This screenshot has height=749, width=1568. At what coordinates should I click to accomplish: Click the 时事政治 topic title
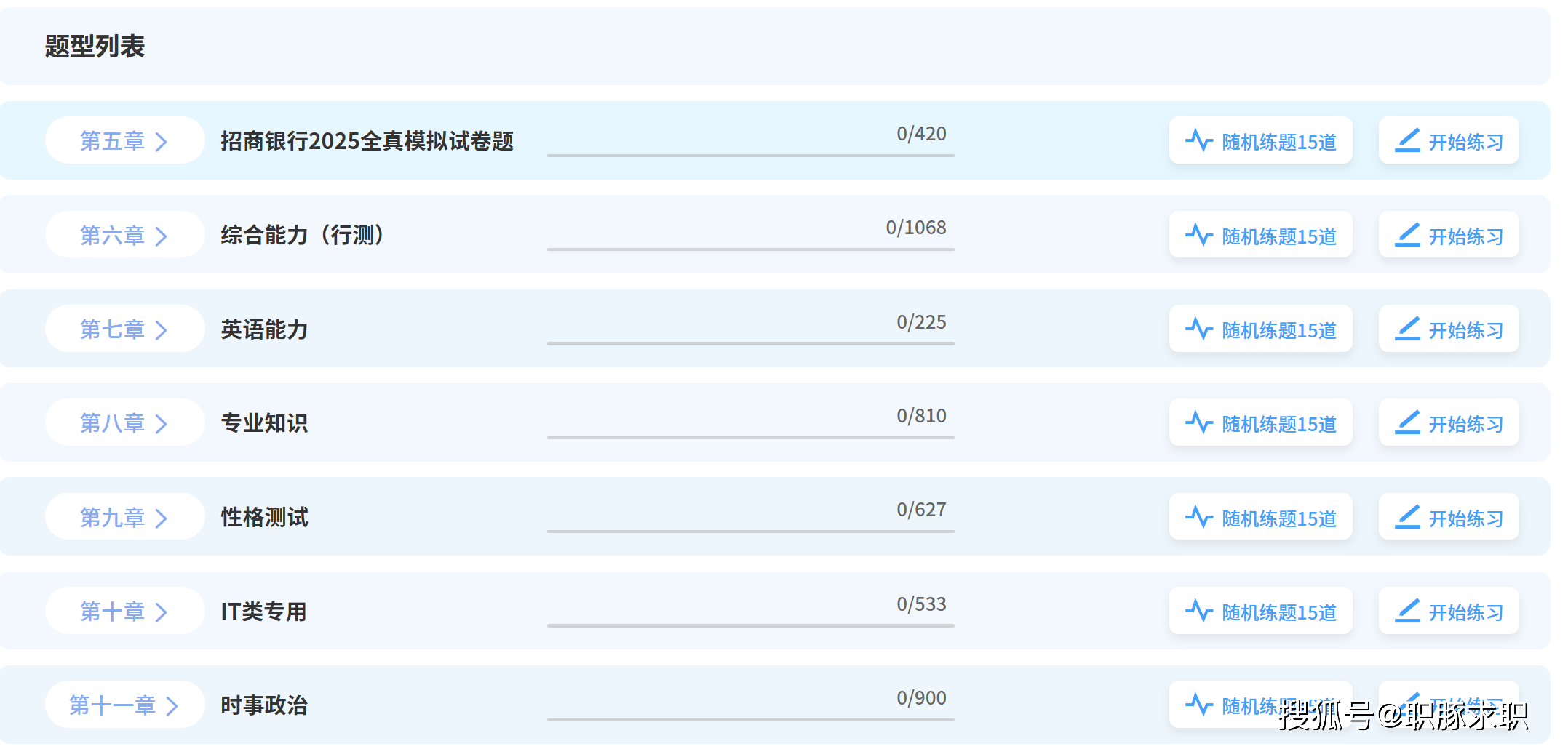264,705
